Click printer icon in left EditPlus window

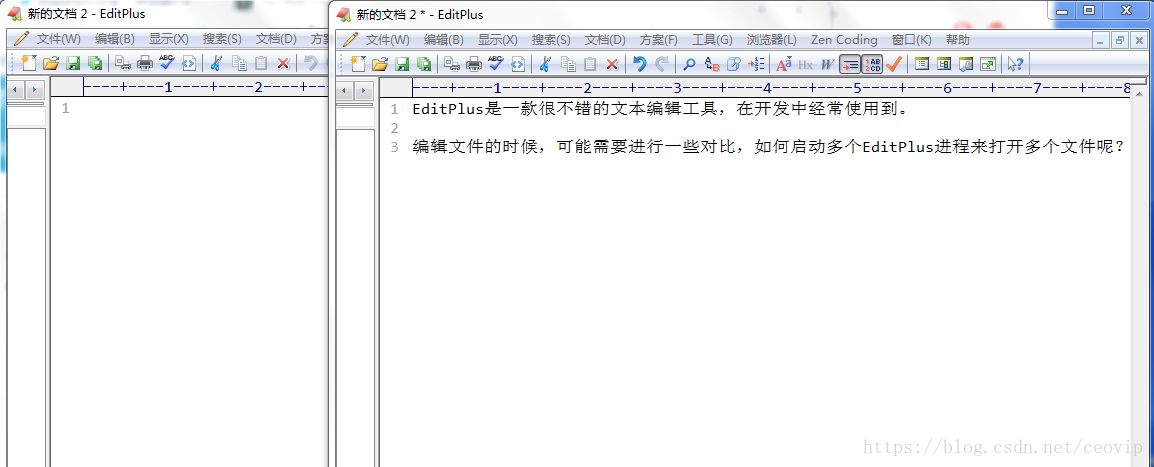point(145,63)
